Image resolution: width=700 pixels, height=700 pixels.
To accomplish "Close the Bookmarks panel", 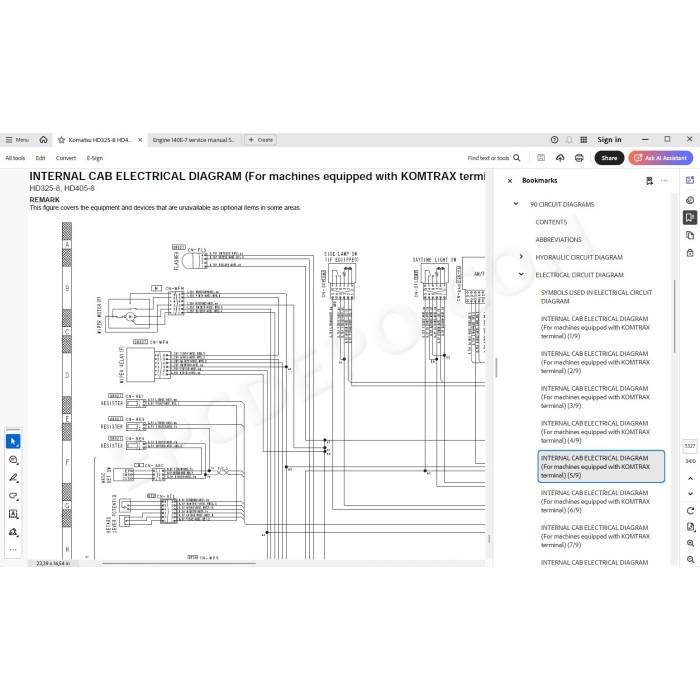I will point(510,181).
